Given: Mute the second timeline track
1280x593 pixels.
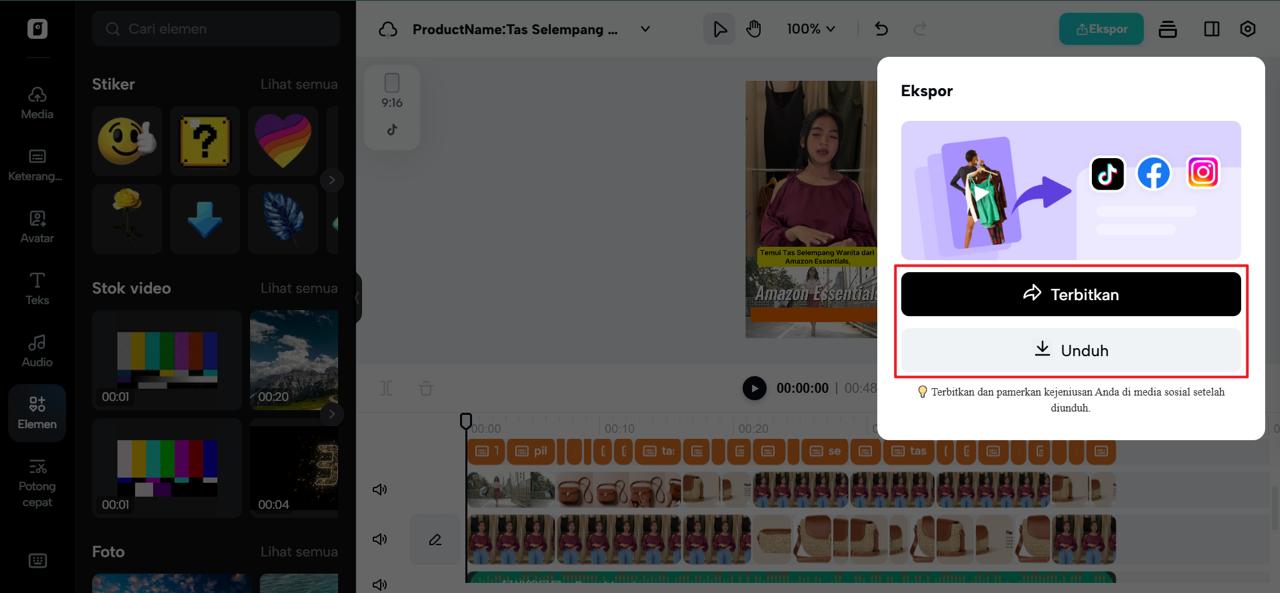Looking at the screenshot, I should [380, 539].
